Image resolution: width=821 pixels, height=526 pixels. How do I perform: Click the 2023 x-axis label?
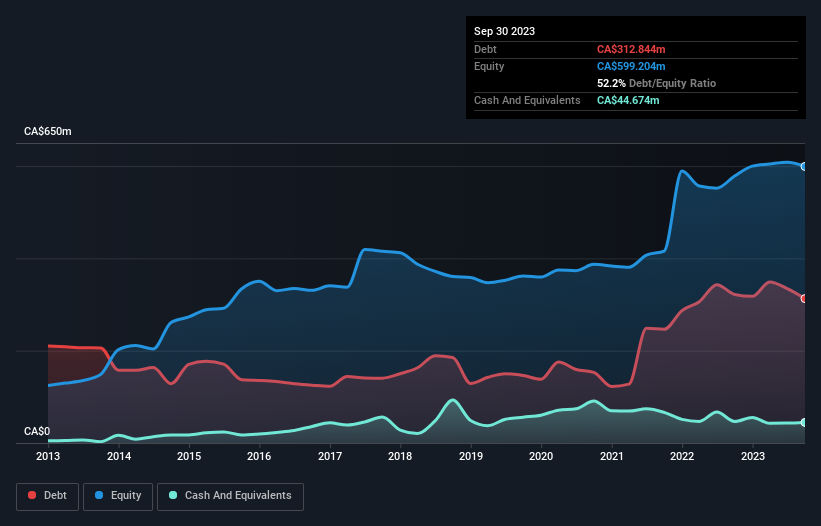[752, 456]
